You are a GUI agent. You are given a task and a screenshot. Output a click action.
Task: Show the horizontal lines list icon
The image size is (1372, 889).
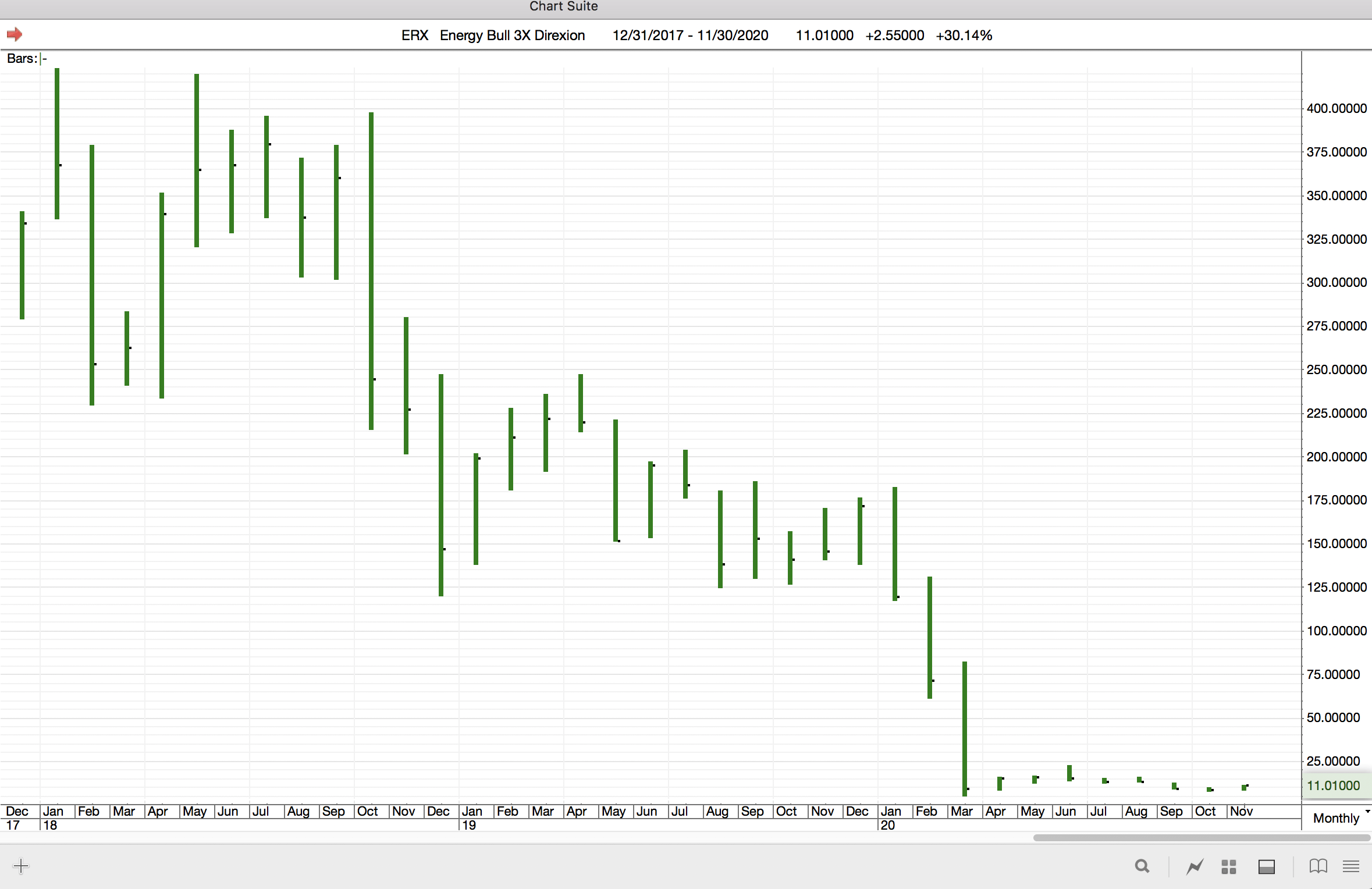(x=1350, y=866)
